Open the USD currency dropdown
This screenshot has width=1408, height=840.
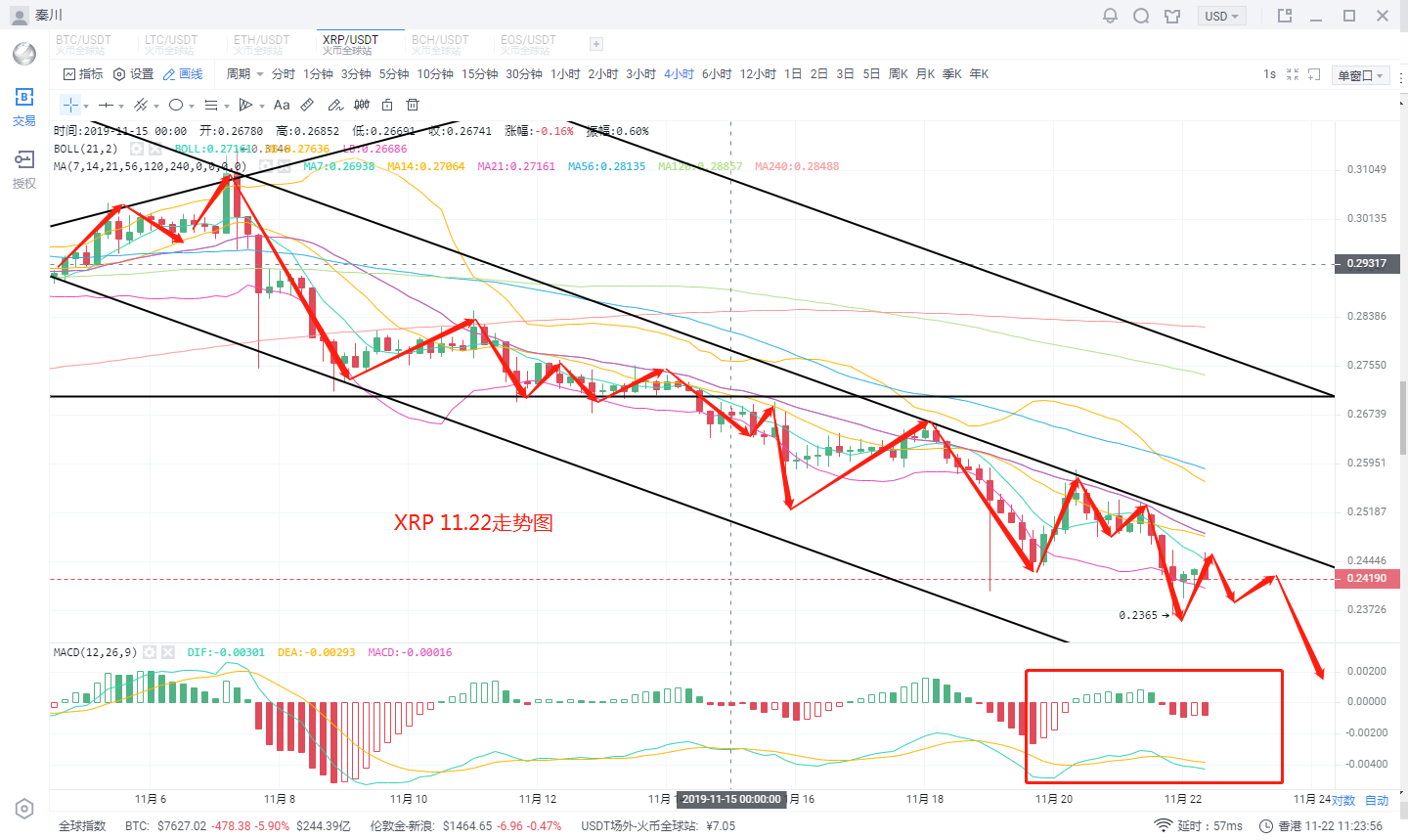pos(1222,16)
